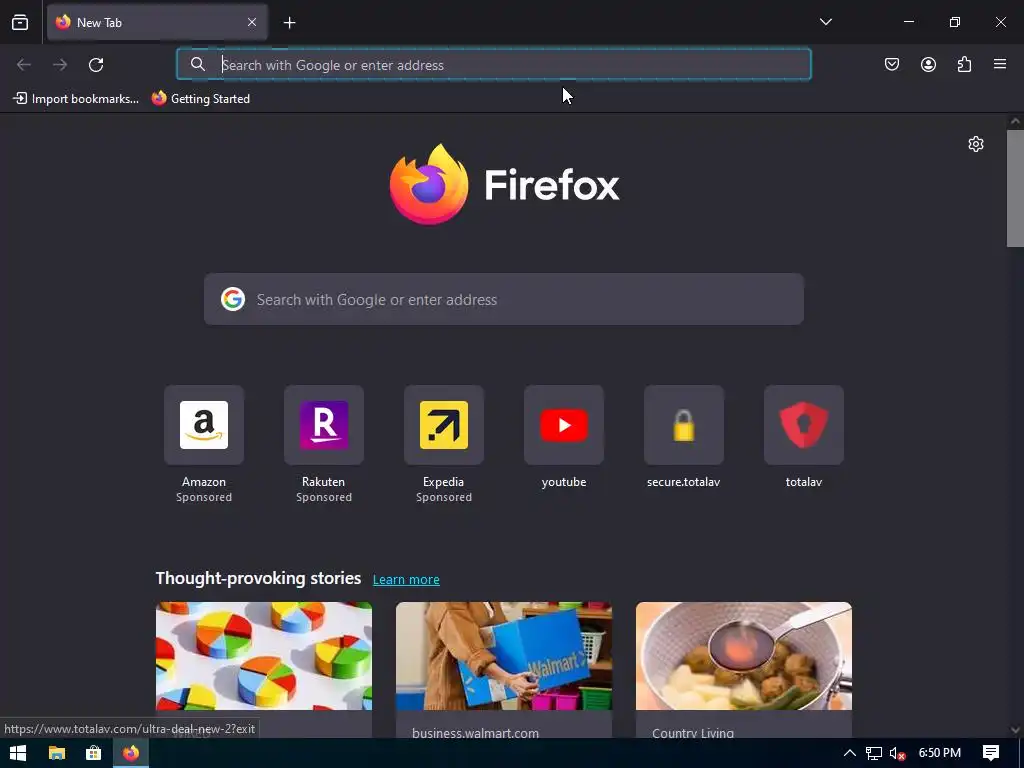The height and width of the screenshot is (768, 1024).
Task: Open Save to Pocket icon
Action: pyautogui.click(x=892, y=64)
